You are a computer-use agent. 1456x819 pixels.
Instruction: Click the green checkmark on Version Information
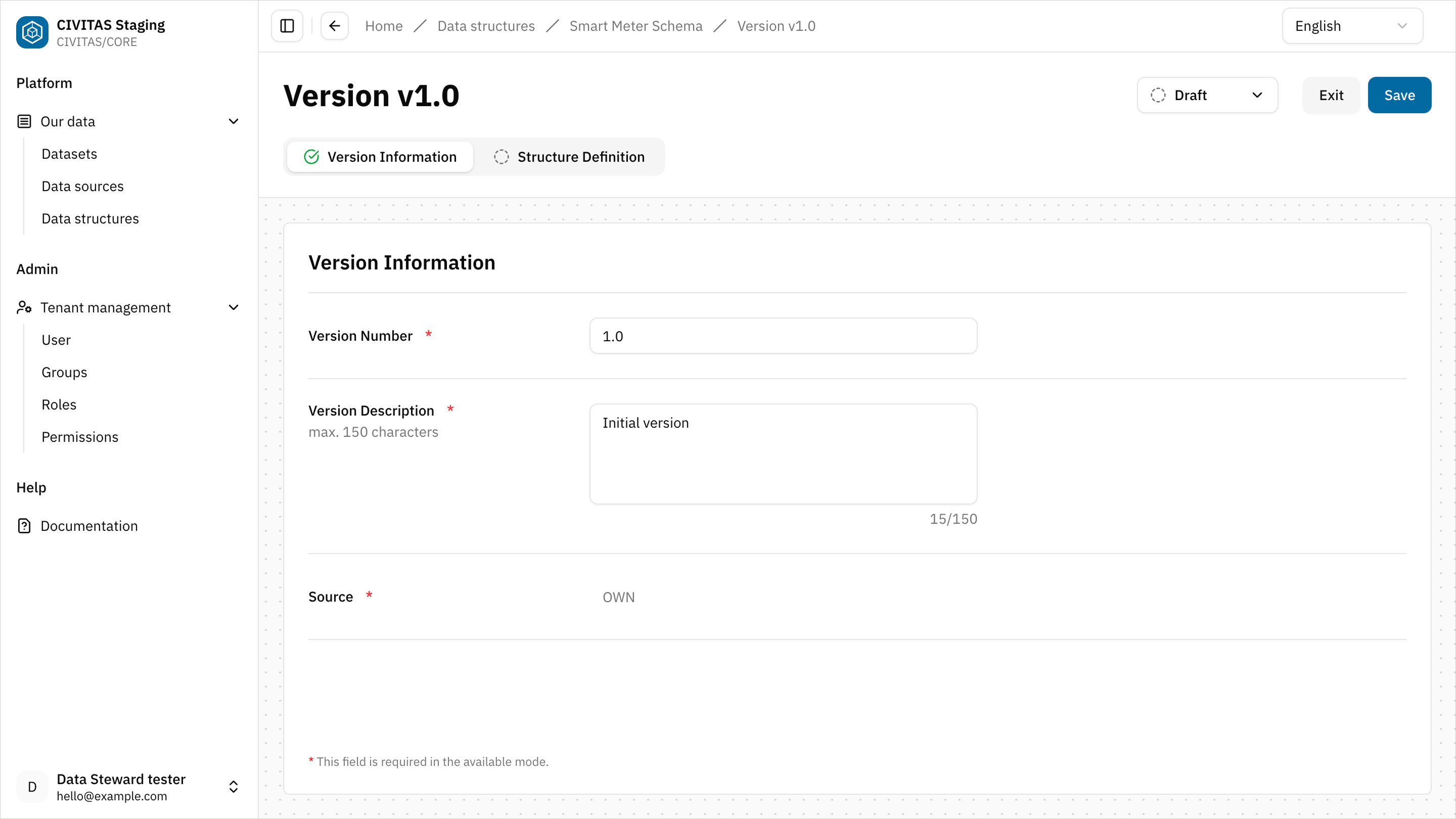[311, 157]
